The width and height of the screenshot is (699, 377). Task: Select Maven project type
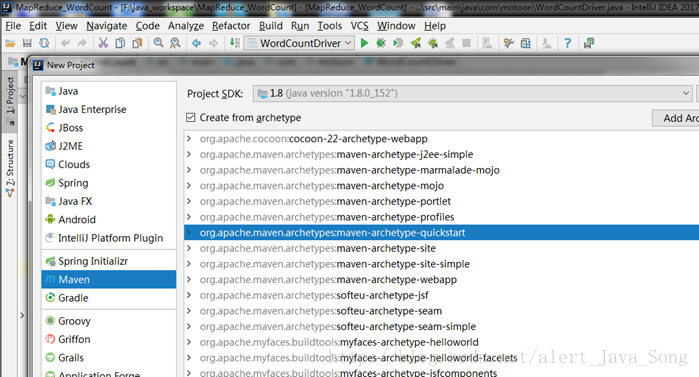click(x=109, y=279)
